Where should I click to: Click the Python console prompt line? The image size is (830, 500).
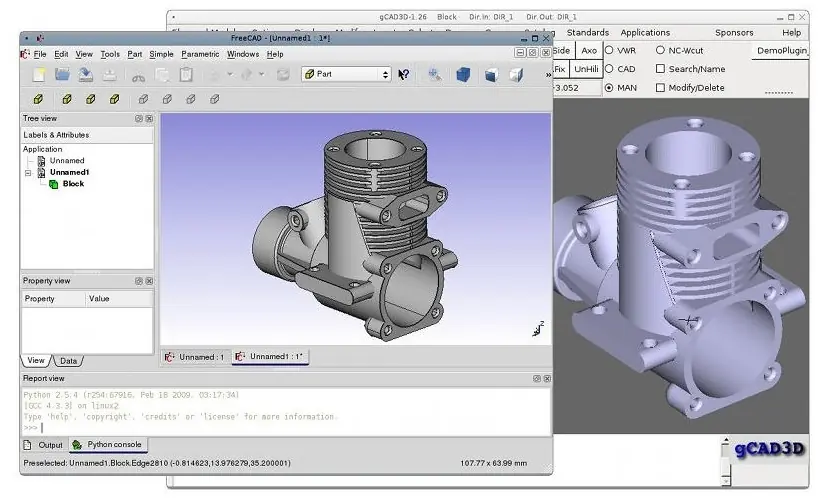pos(286,428)
